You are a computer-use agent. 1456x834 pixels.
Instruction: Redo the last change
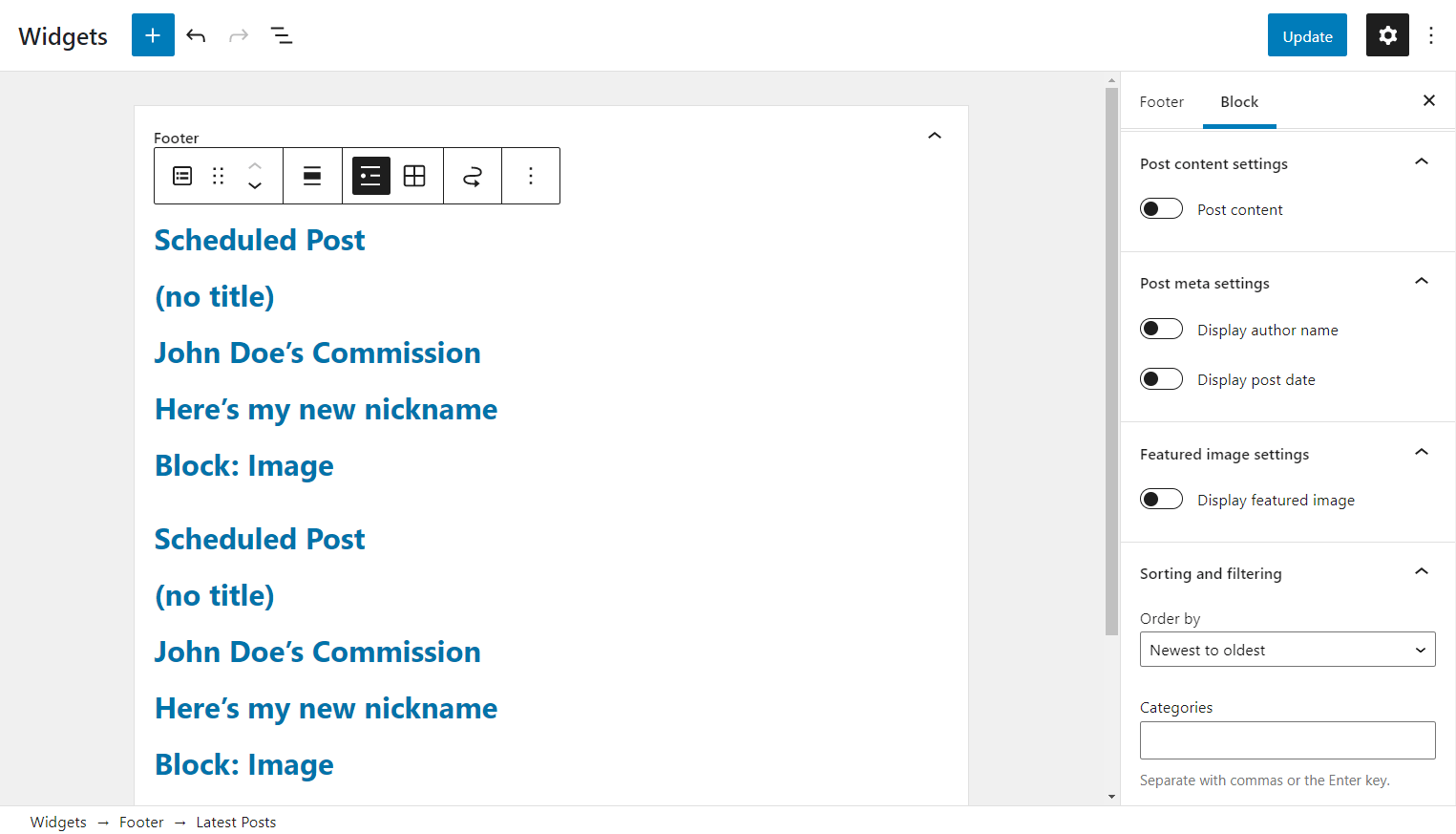[x=238, y=35]
